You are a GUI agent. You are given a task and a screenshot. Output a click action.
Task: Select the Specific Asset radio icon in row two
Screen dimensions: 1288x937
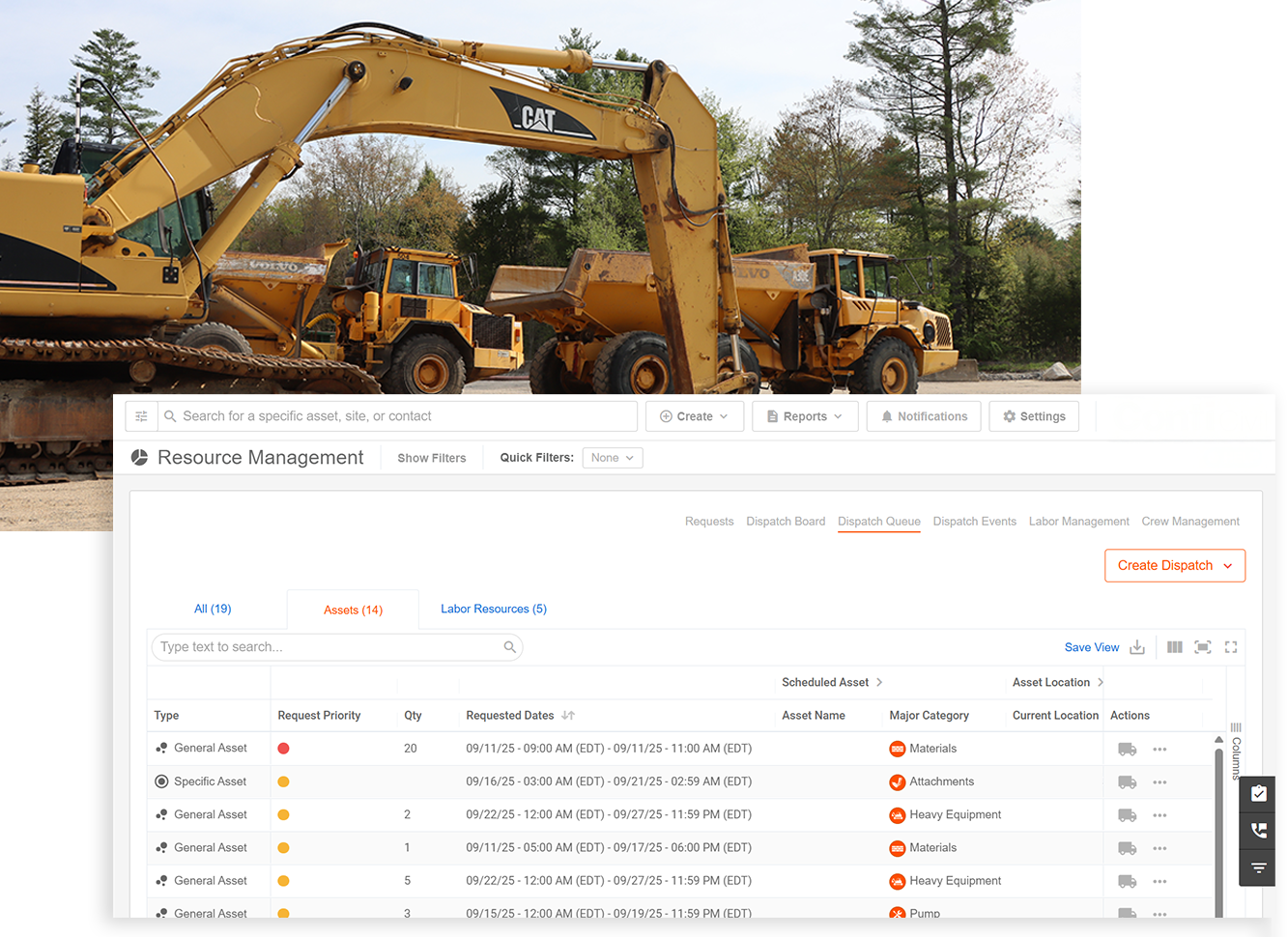tap(160, 781)
